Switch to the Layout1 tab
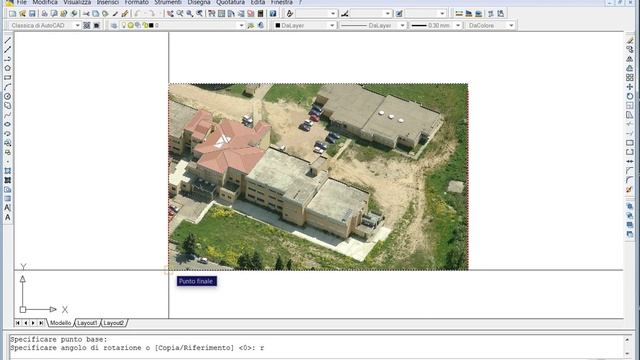Viewport: 640px width, 360px height. (x=87, y=323)
